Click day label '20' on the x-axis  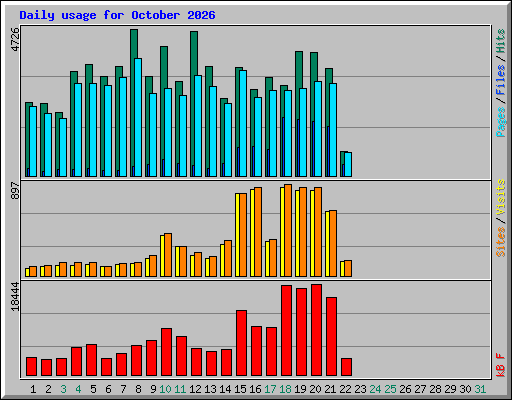pos(315,389)
